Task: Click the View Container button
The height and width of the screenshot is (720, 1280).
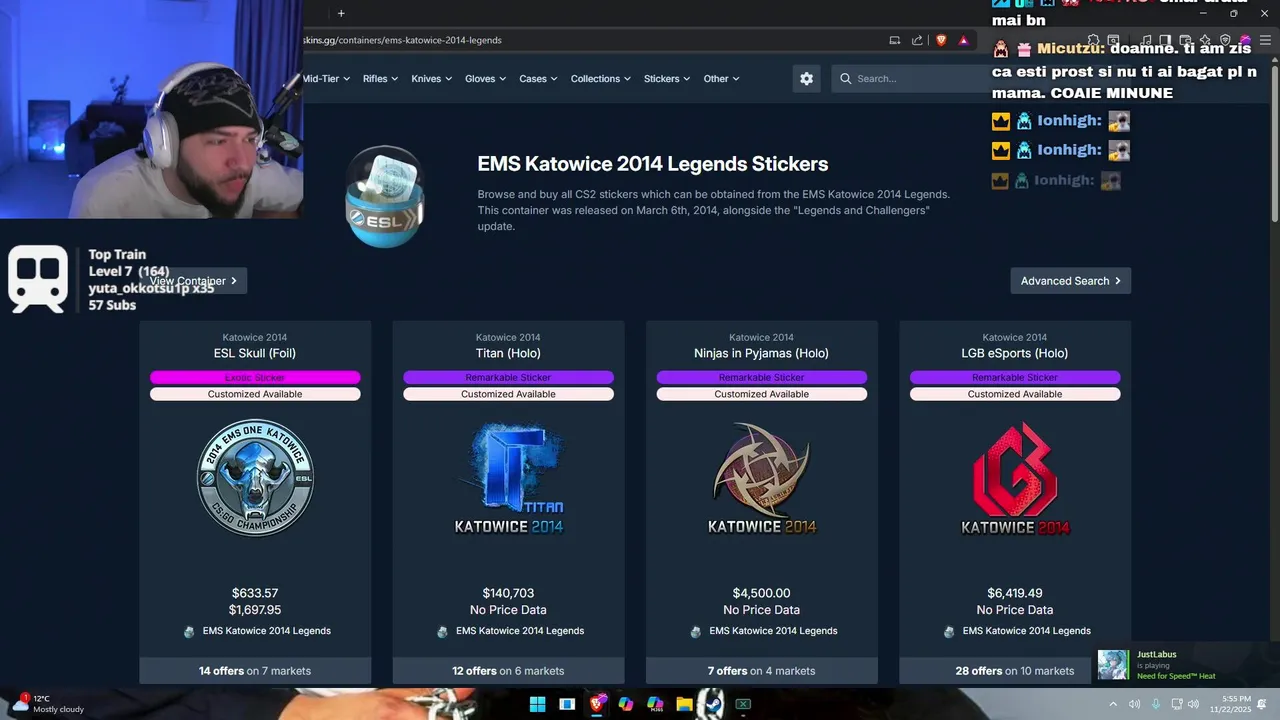Action: point(193,281)
